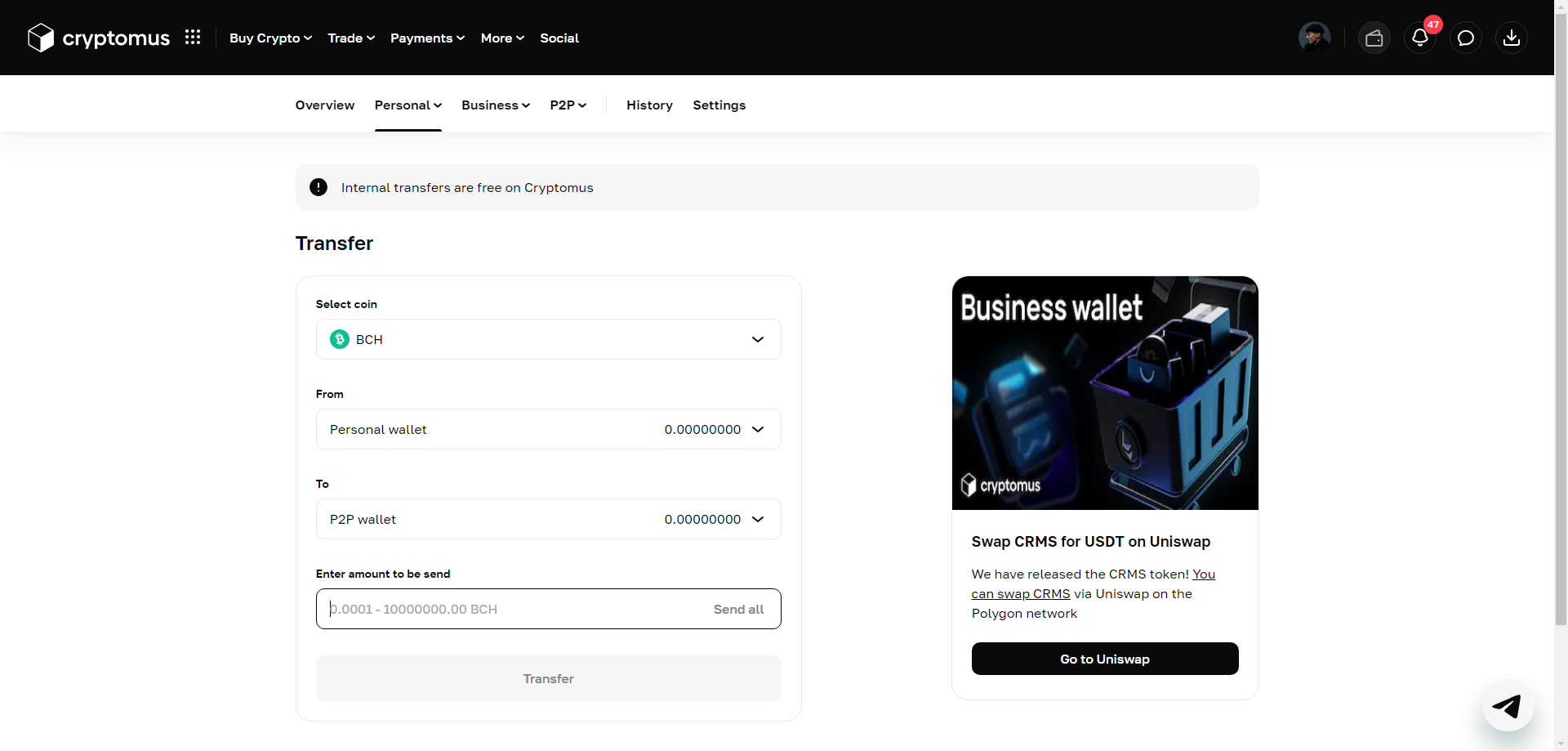Check notifications via the bell icon
The height and width of the screenshot is (751, 1568).
(x=1420, y=38)
